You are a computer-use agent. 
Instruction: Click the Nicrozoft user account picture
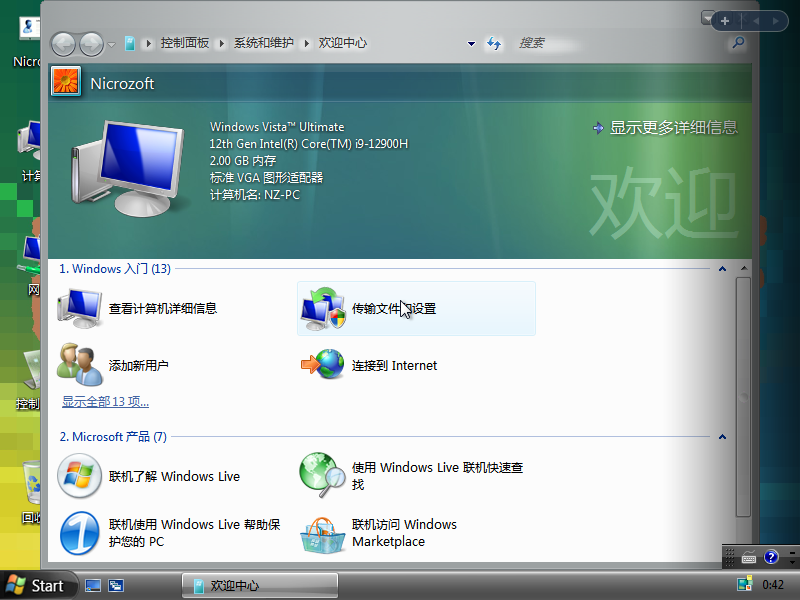pos(66,82)
